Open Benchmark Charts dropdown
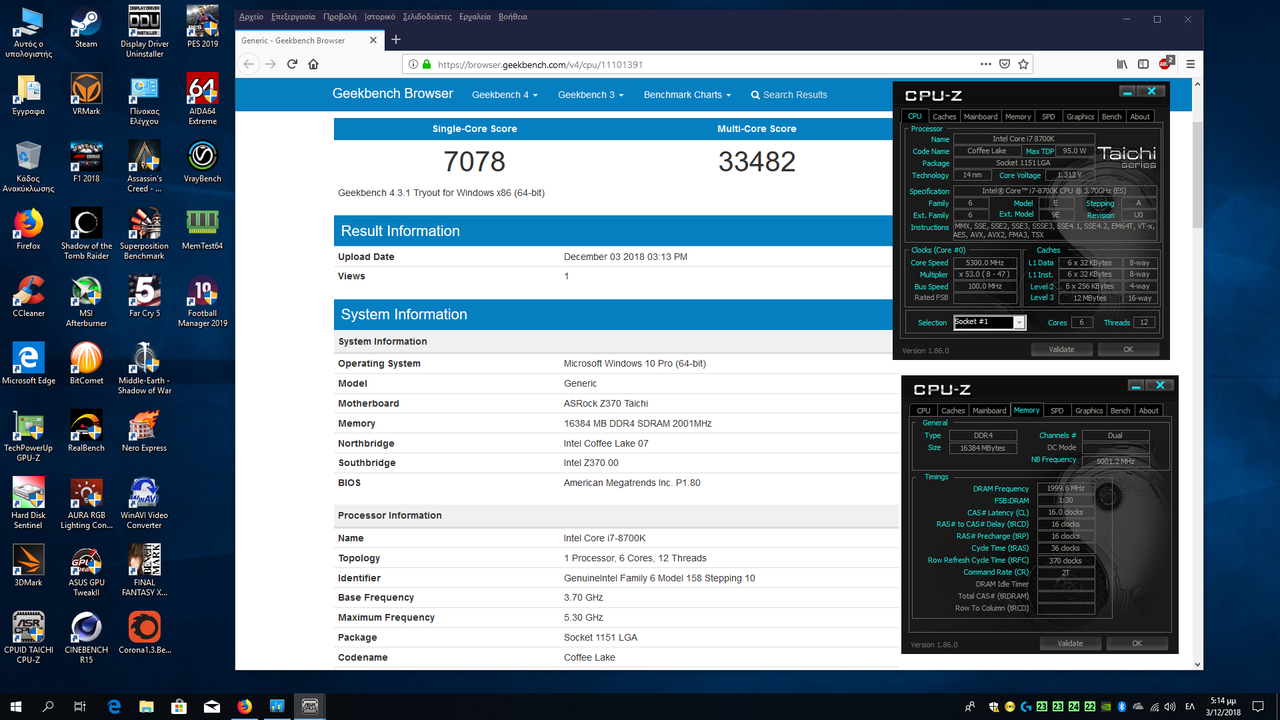The image size is (1280, 720). pyautogui.click(x=687, y=95)
